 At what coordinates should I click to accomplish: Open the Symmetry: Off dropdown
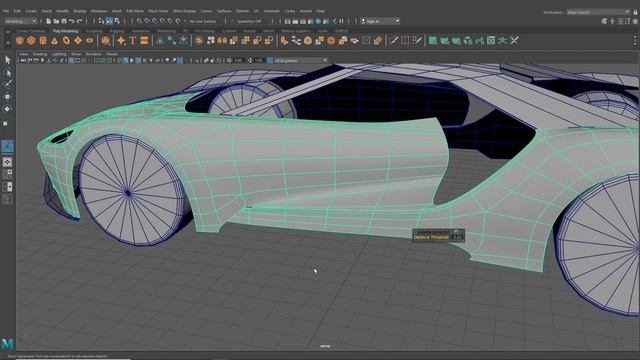249,21
